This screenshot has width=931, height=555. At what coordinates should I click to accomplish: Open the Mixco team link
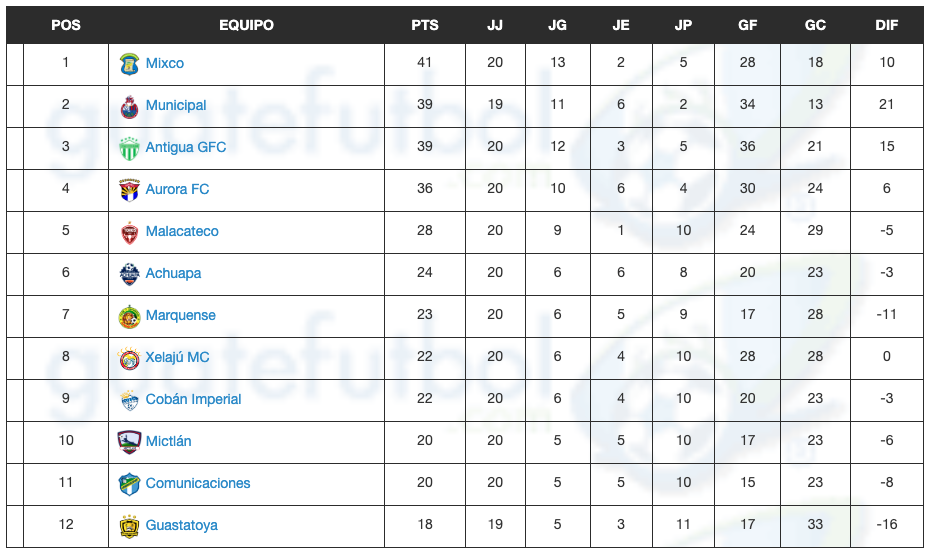coord(165,63)
